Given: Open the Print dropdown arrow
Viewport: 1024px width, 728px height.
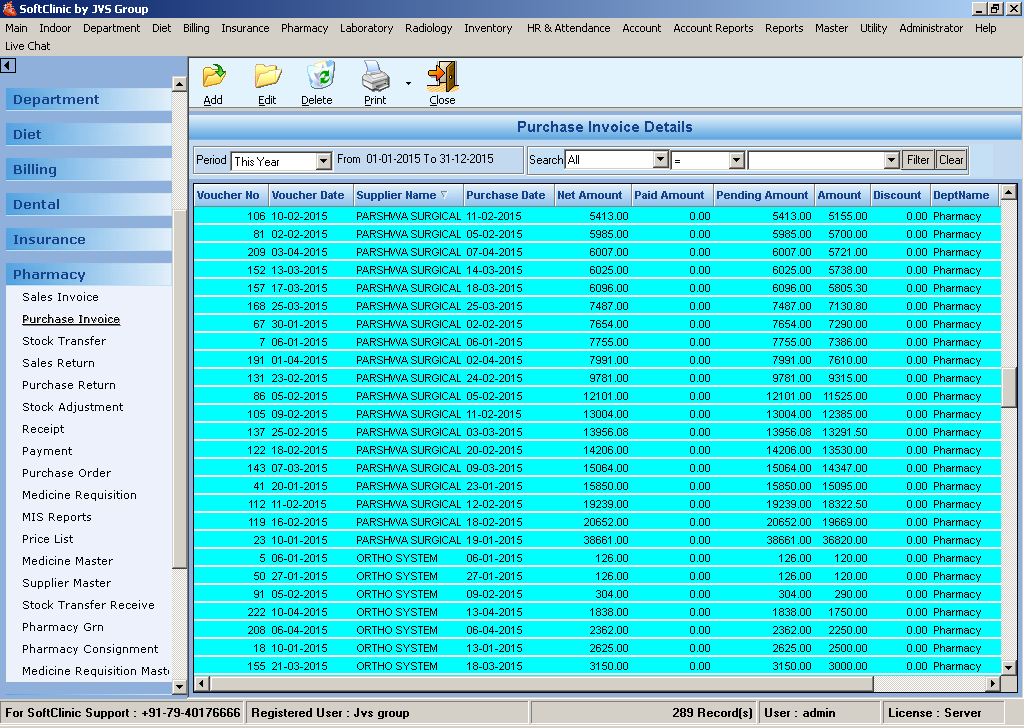Looking at the screenshot, I should 408,84.
